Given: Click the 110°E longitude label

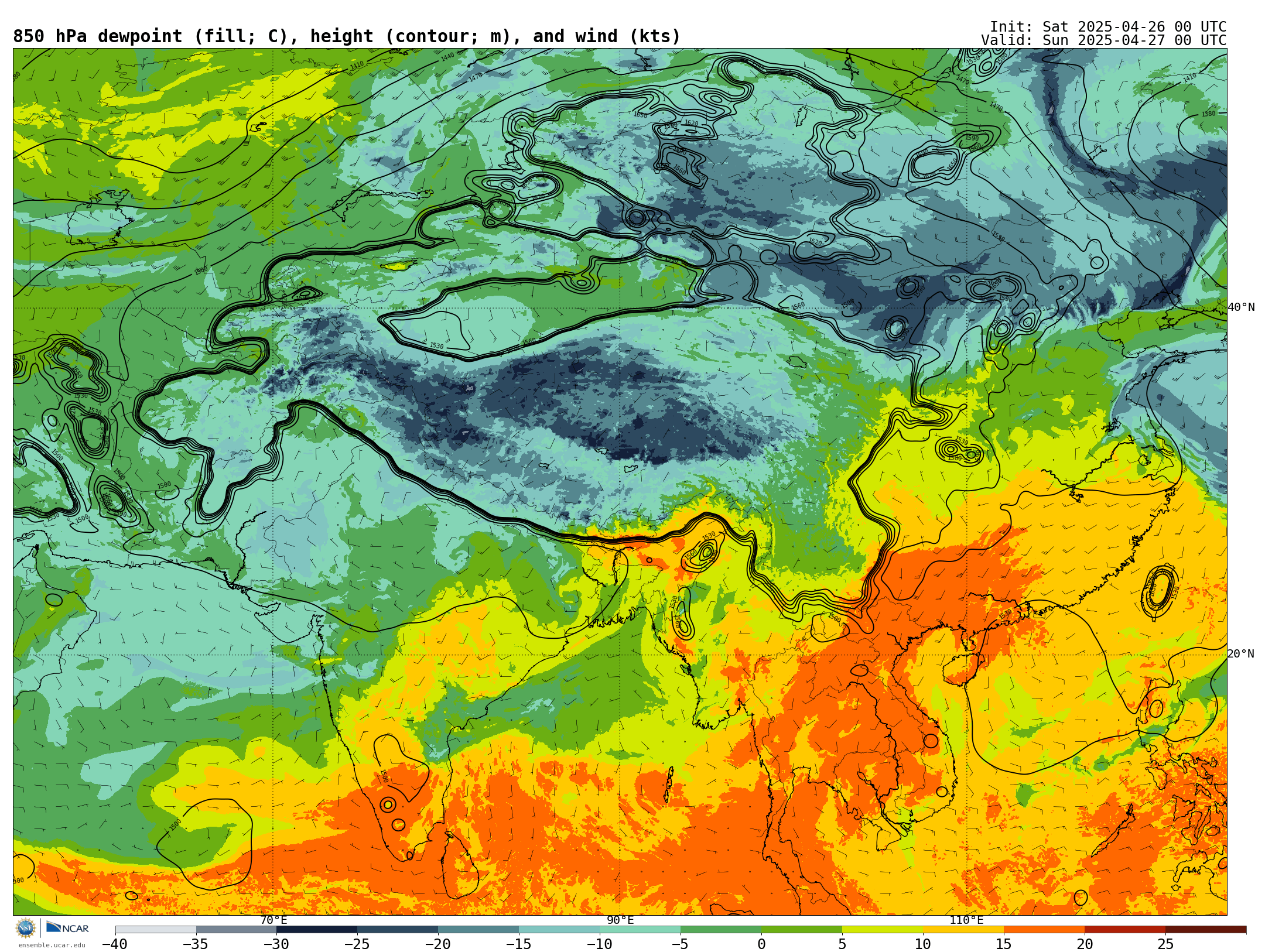Looking at the screenshot, I should click(966, 920).
